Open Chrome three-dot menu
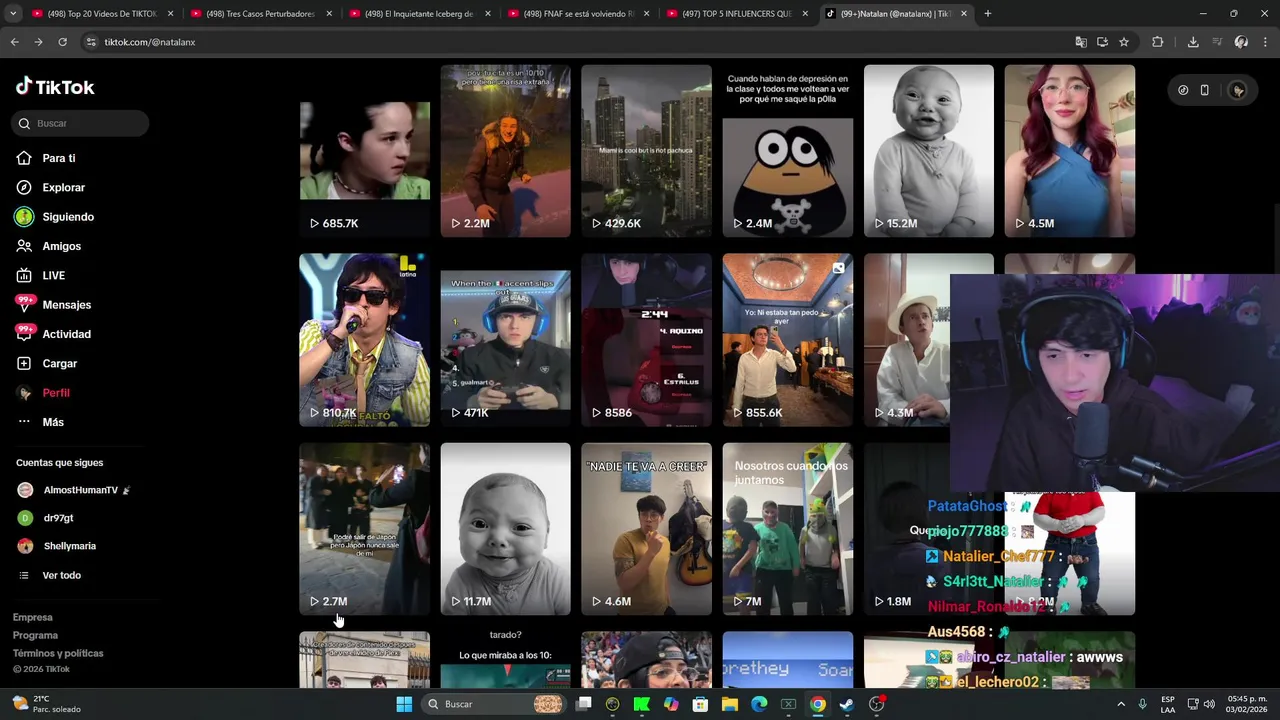Viewport: 1280px width, 720px height. point(1265,42)
